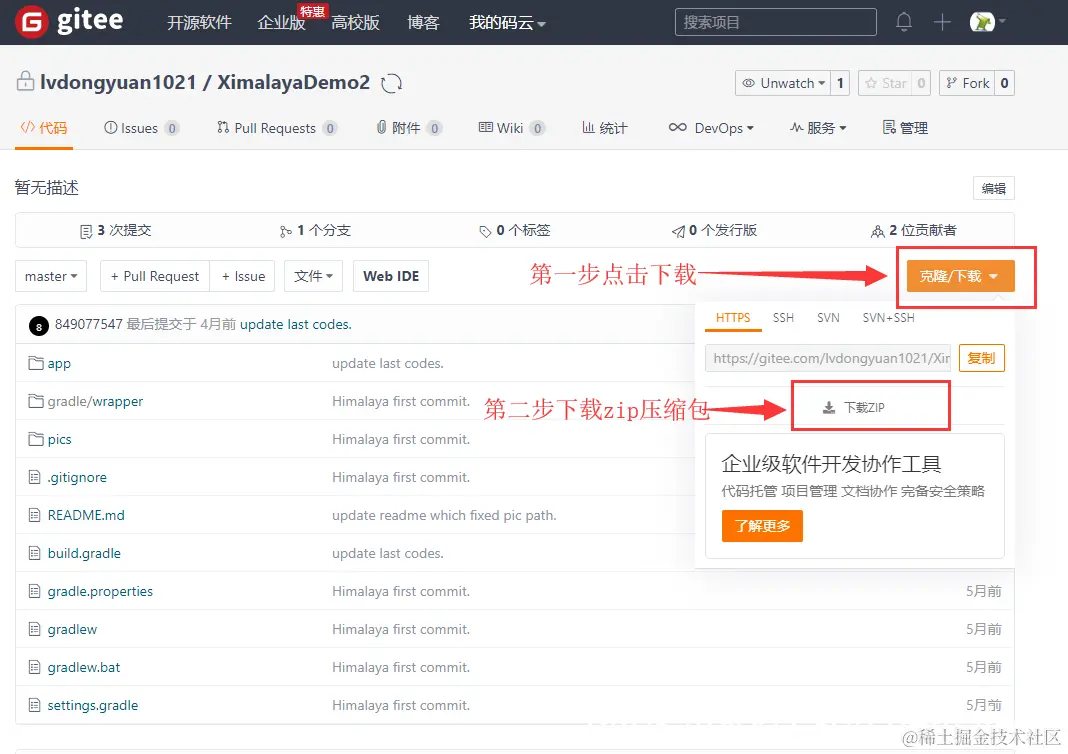The height and width of the screenshot is (754, 1068).
Task: Click the private repo lock icon
Action: point(25,81)
